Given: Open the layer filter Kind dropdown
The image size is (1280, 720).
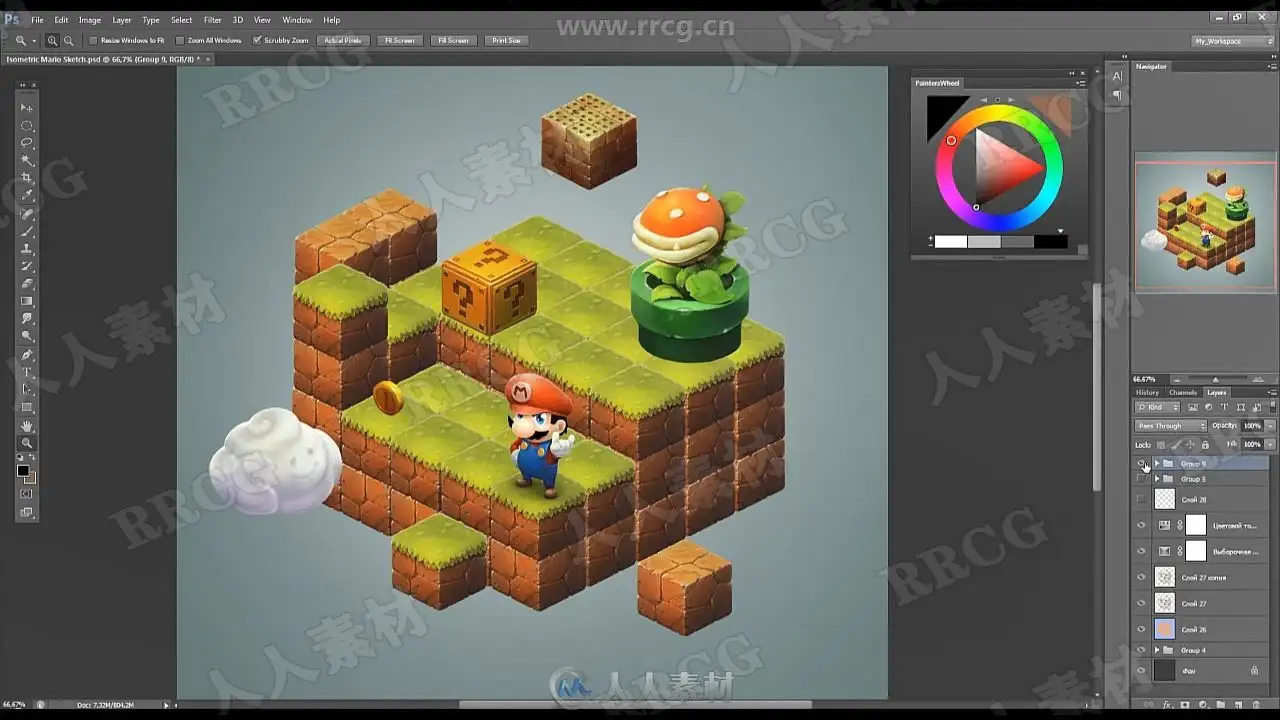Looking at the screenshot, I should (x=1155, y=408).
